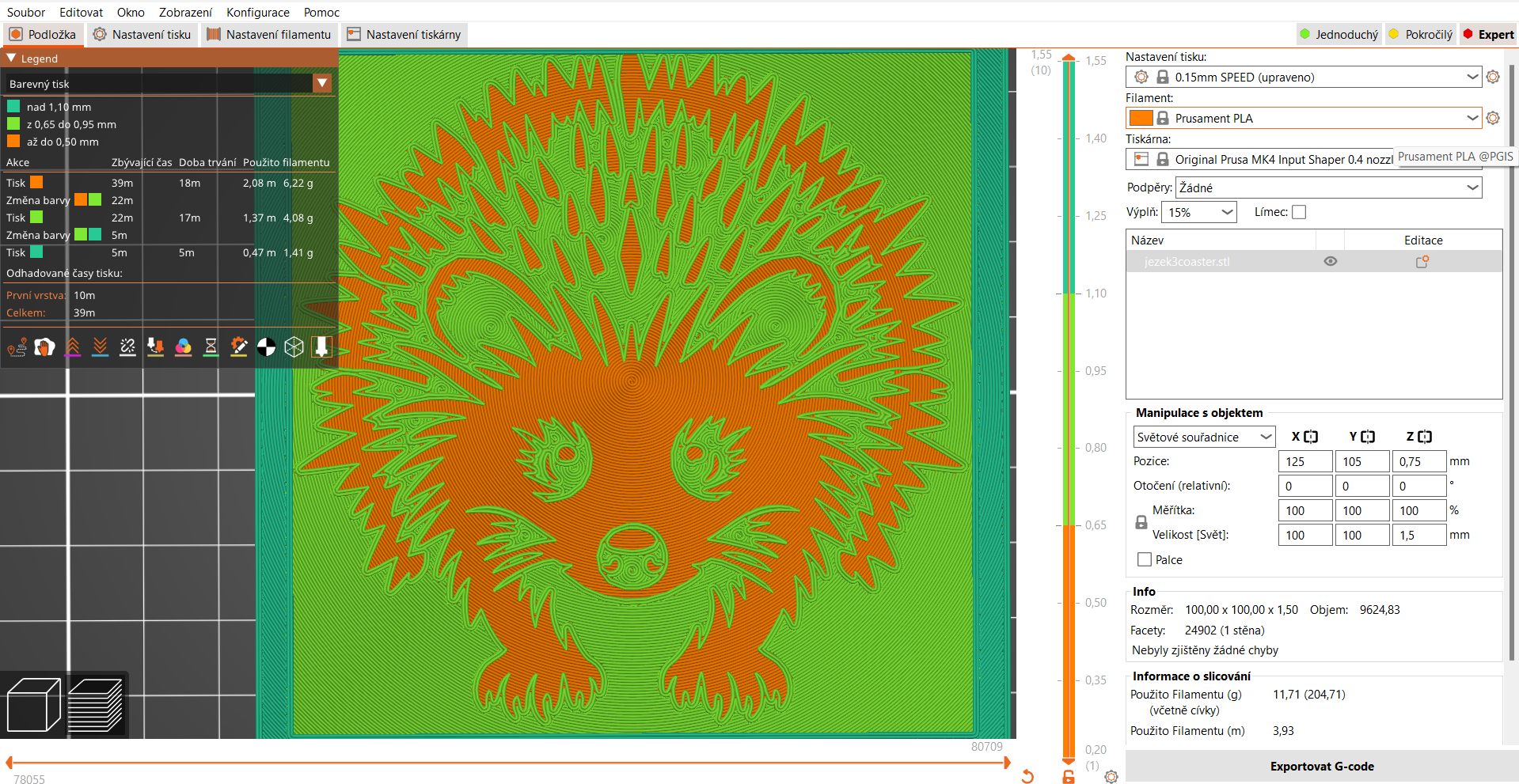Open Podpěry Žádné dropdown
This screenshot has height=784, width=1519.
[x=1472, y=187]
